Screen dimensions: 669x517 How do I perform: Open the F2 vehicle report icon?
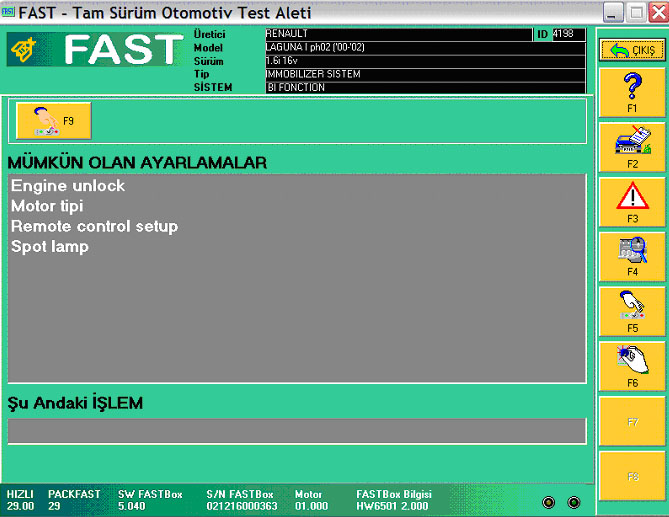click(632, 146)
